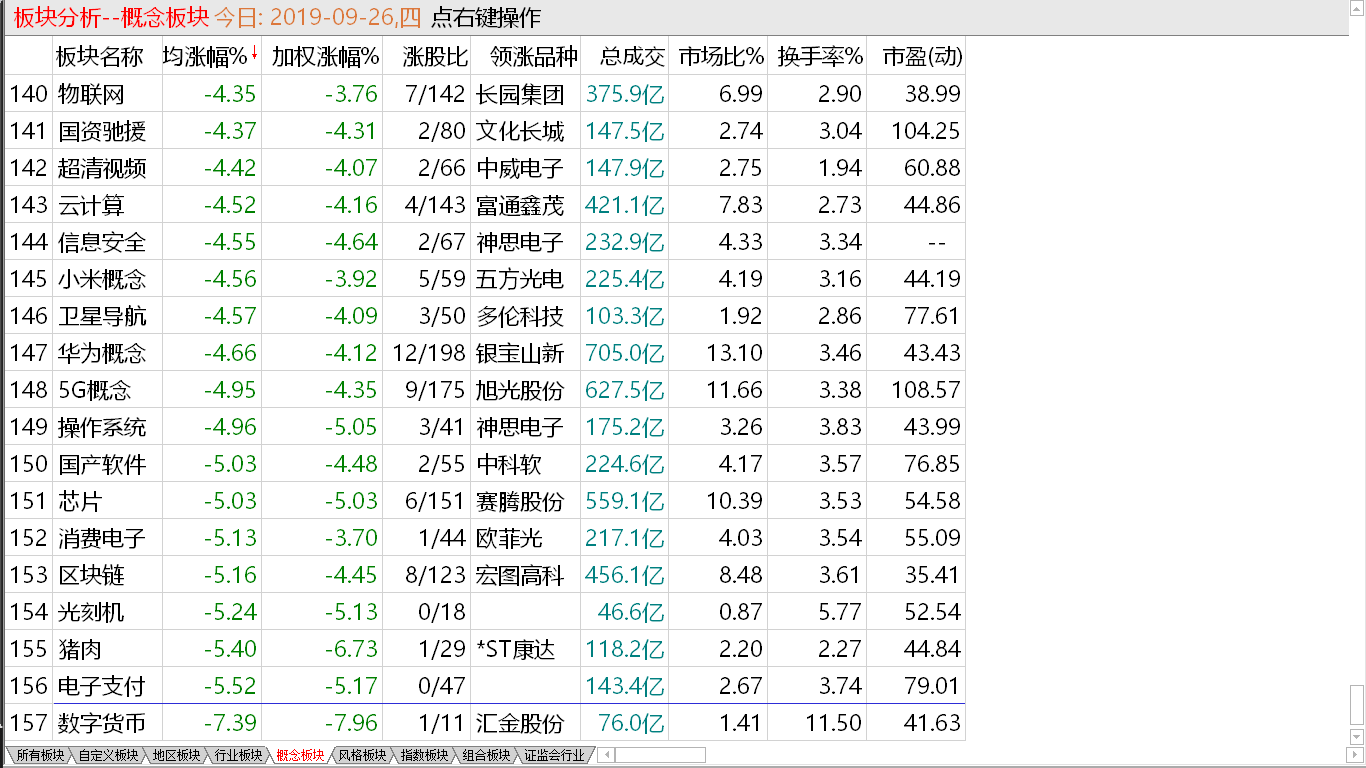Select the 国产软件 sector name
The image size is (1366, 768).
[102, 464]
